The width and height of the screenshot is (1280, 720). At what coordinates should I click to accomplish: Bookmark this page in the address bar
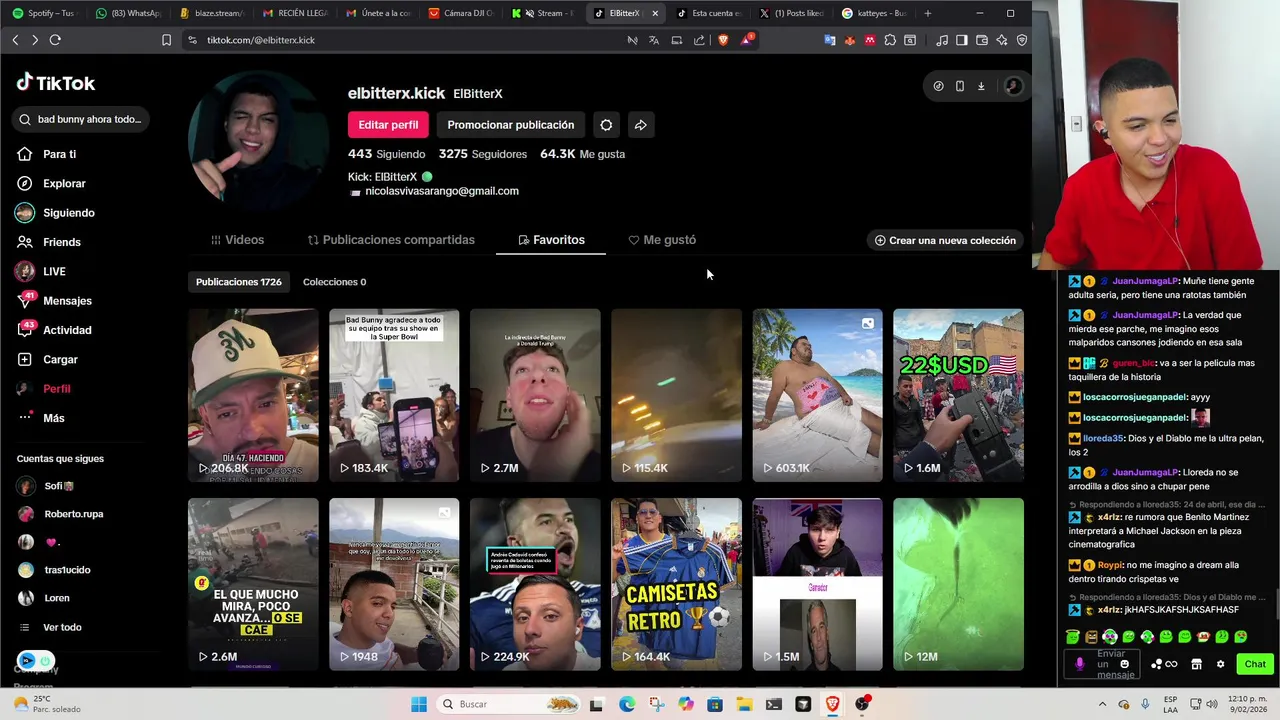[x=166, y=40]
